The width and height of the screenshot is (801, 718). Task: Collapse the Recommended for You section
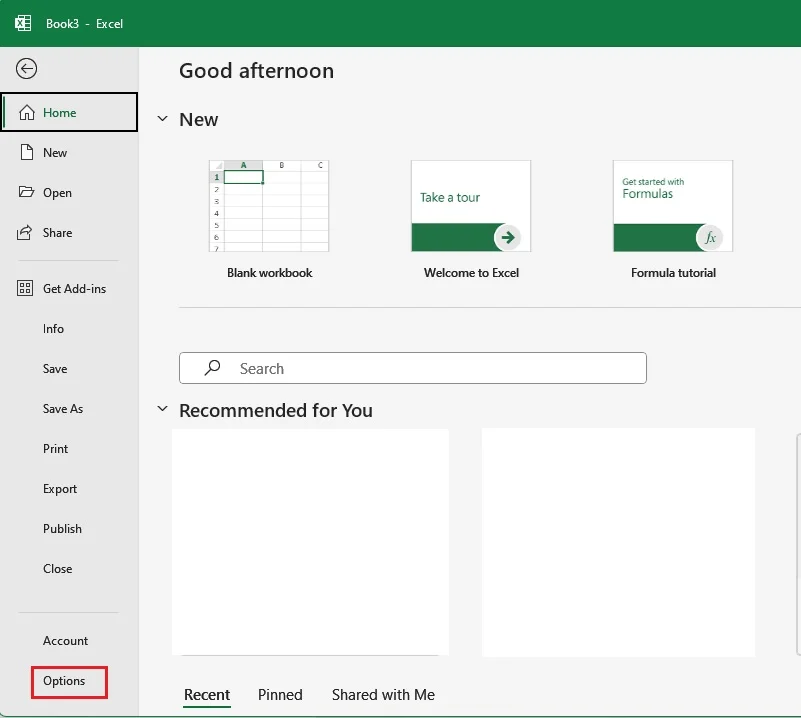coord(163,410)
